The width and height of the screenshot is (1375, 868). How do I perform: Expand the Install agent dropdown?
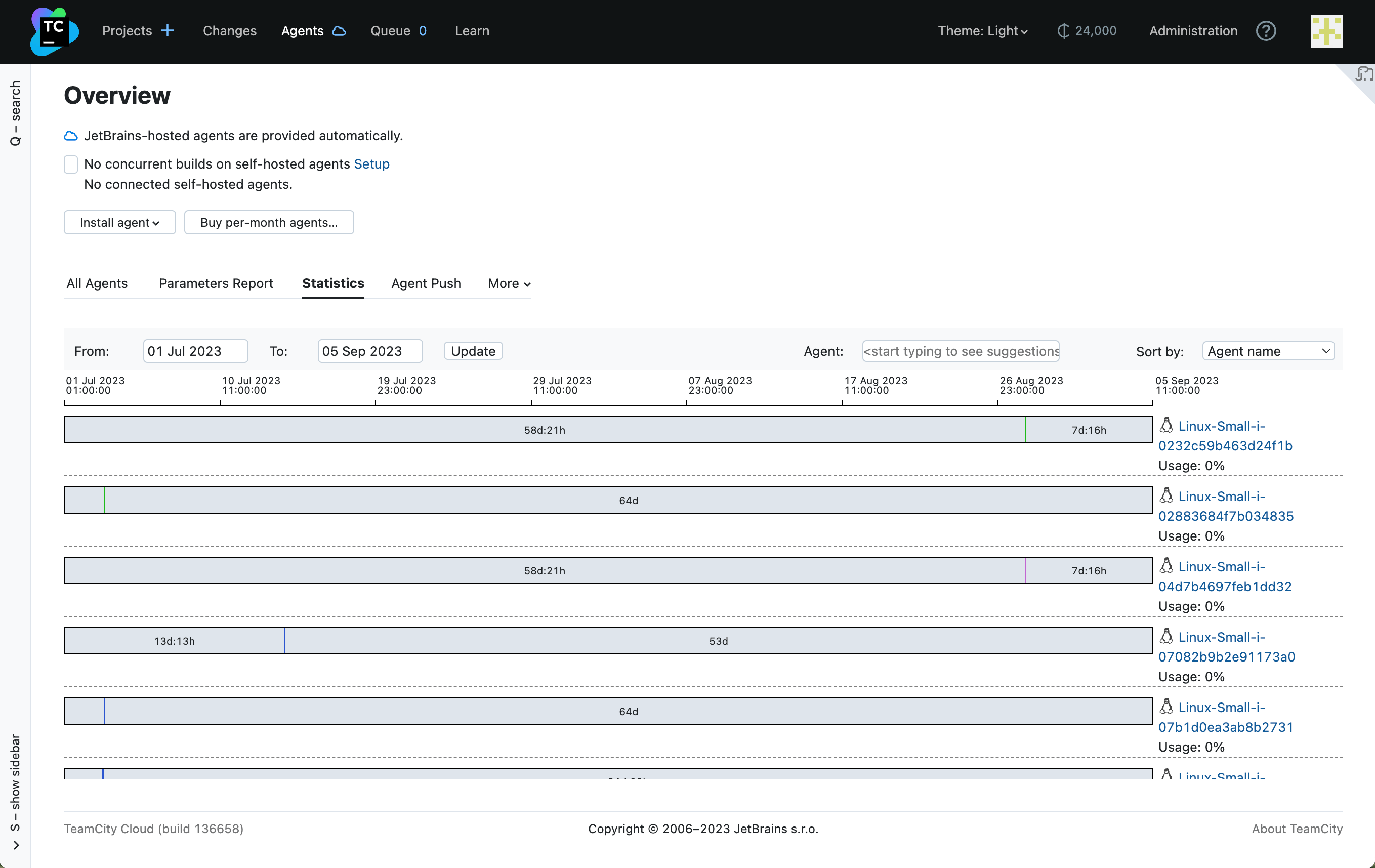[119, 223]
